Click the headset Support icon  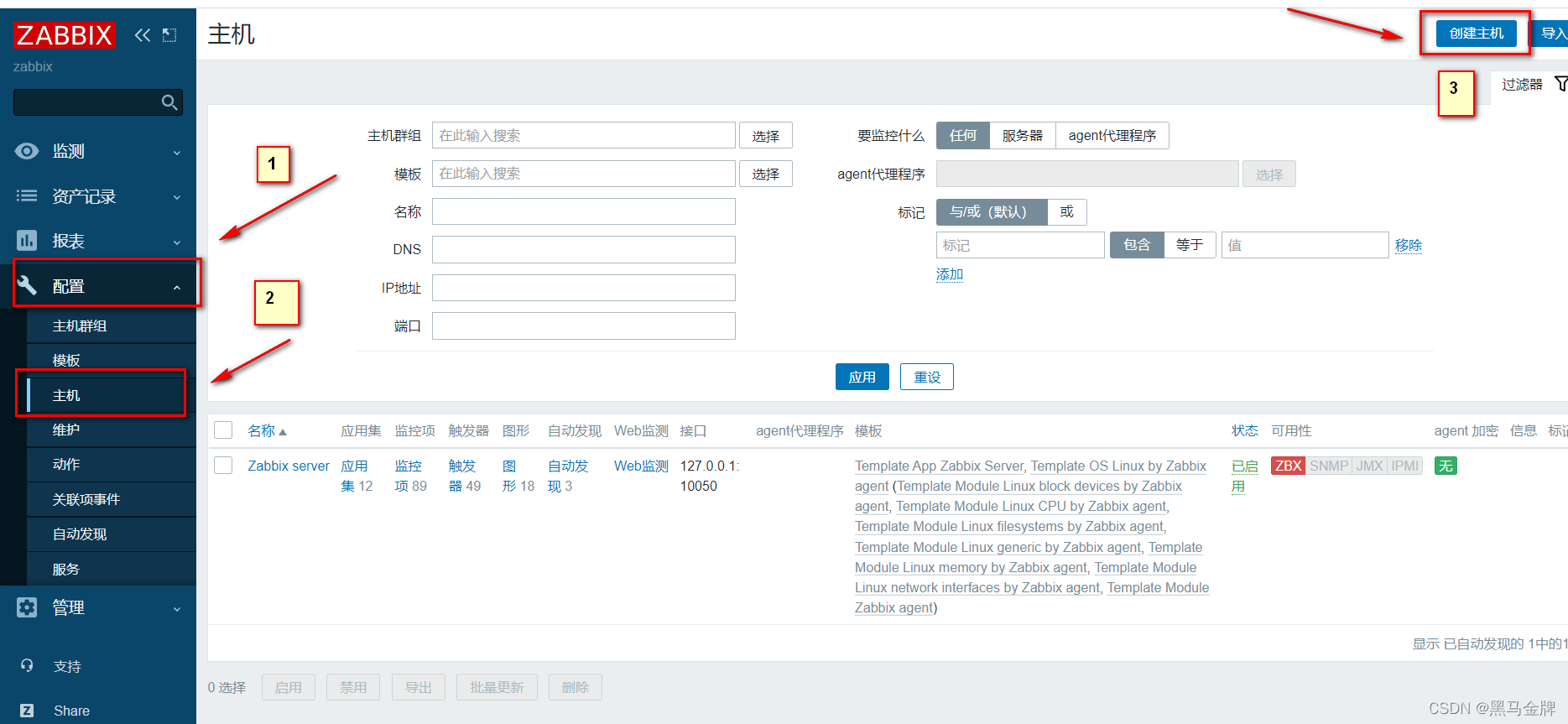click(x=27, y=666)
